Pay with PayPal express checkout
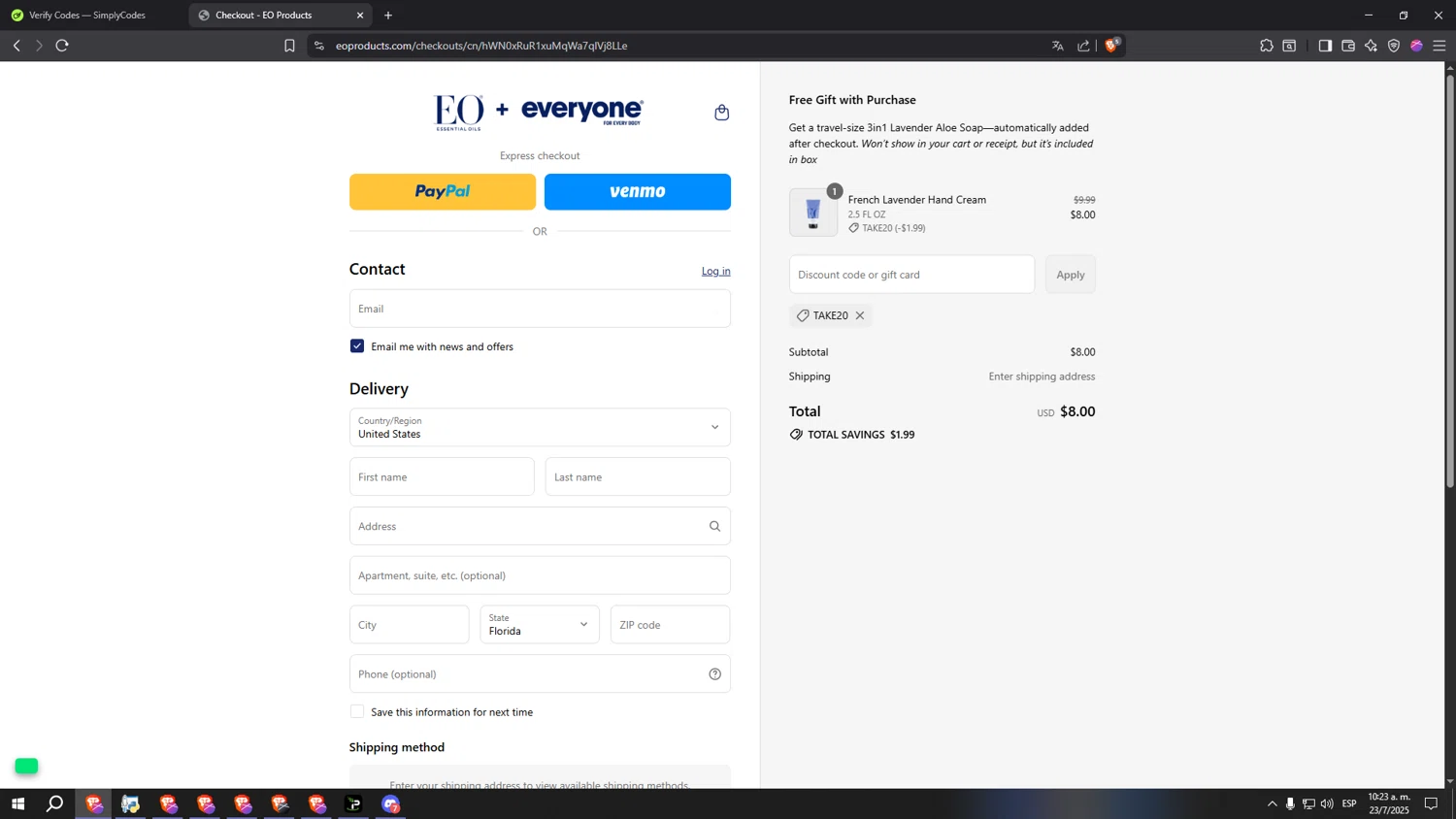The width and height of the screenshot is (1456, 819). pos(443,192)
